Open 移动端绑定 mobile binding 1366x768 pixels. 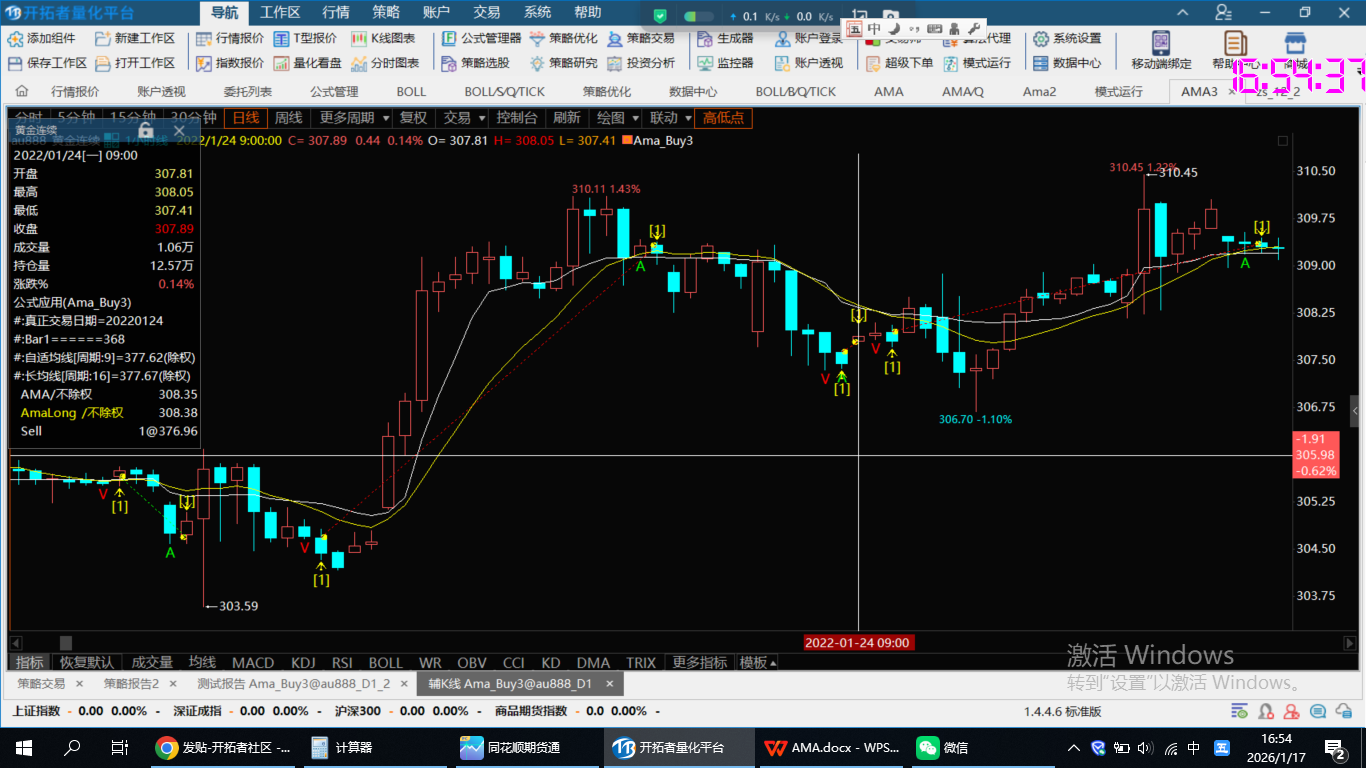point(1161,50)
